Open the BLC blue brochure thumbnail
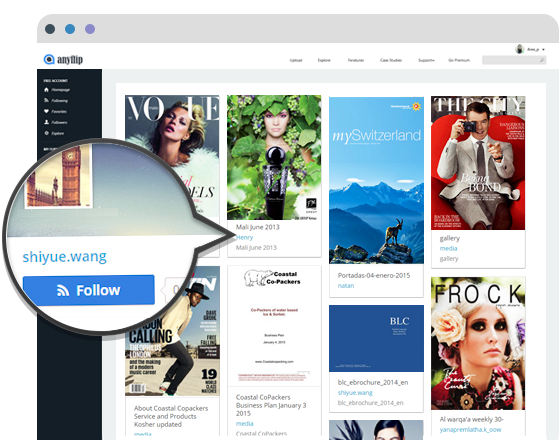 click(376, 338)
